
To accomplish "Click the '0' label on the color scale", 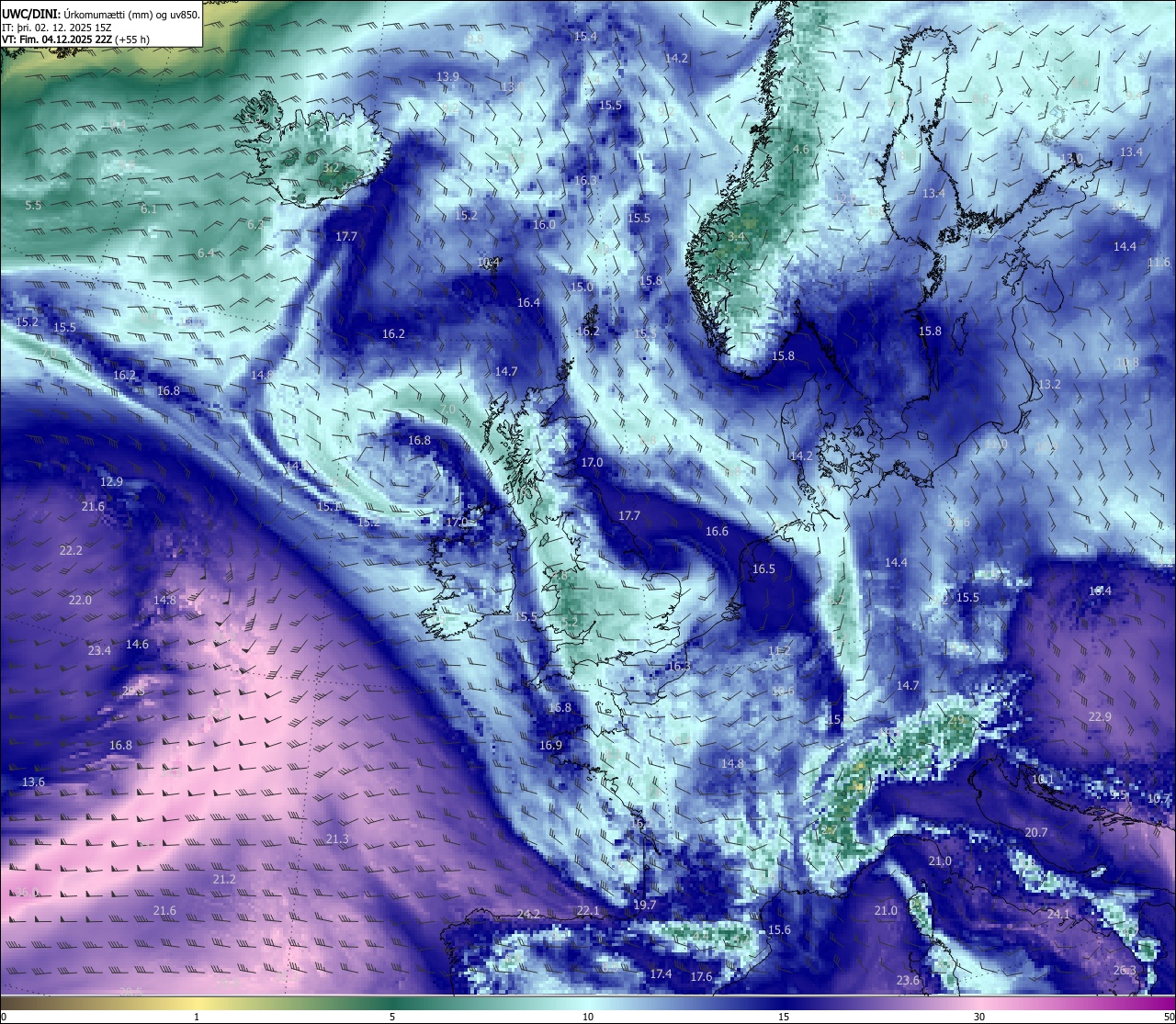I will pos(4,1017).
